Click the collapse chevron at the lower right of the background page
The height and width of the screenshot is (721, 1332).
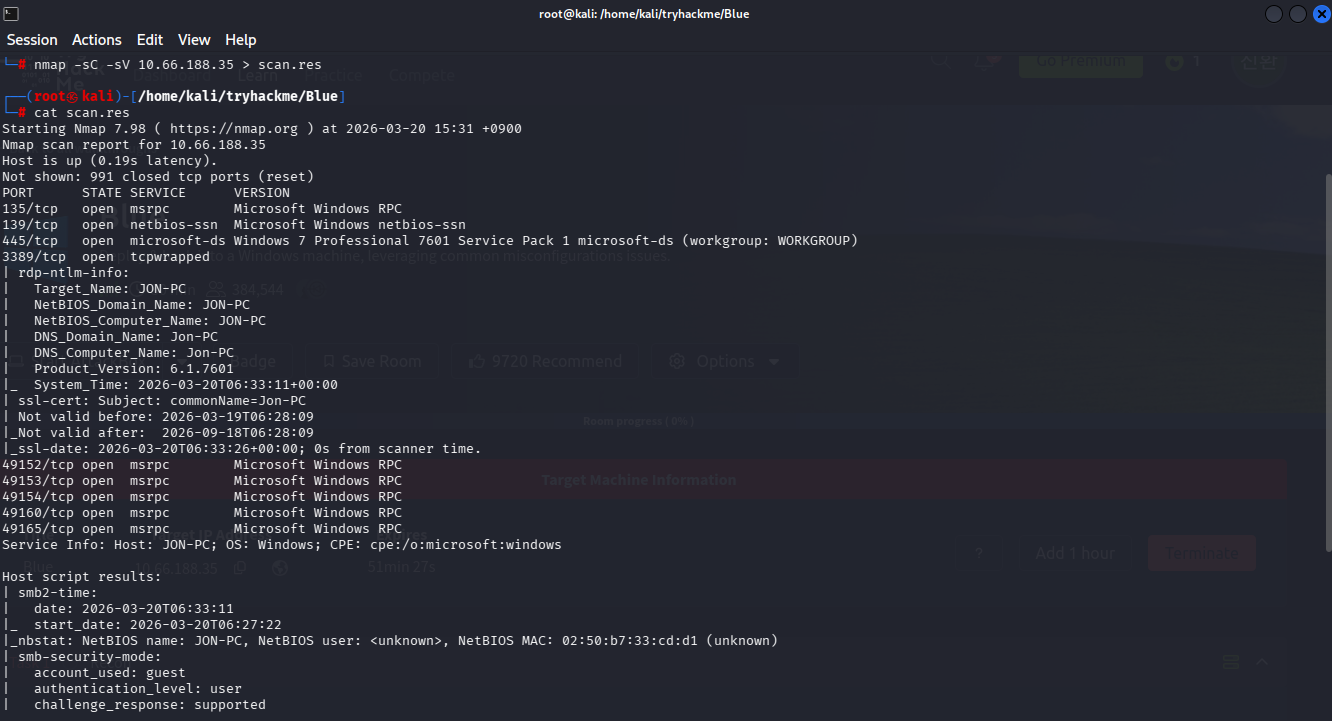(x=1261, y=662)
